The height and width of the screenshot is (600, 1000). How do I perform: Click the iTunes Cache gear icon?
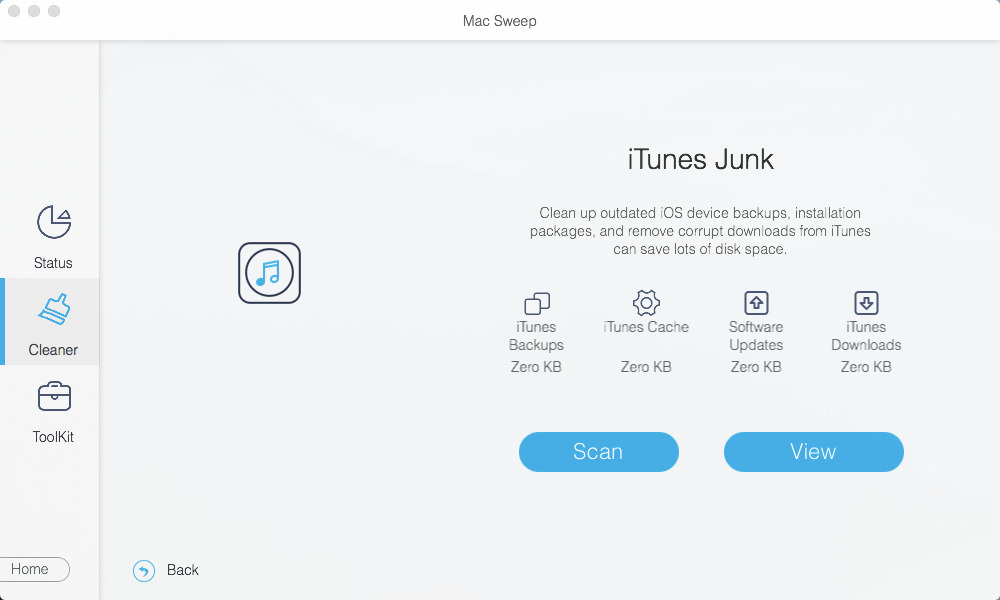(x=646, y=303)
